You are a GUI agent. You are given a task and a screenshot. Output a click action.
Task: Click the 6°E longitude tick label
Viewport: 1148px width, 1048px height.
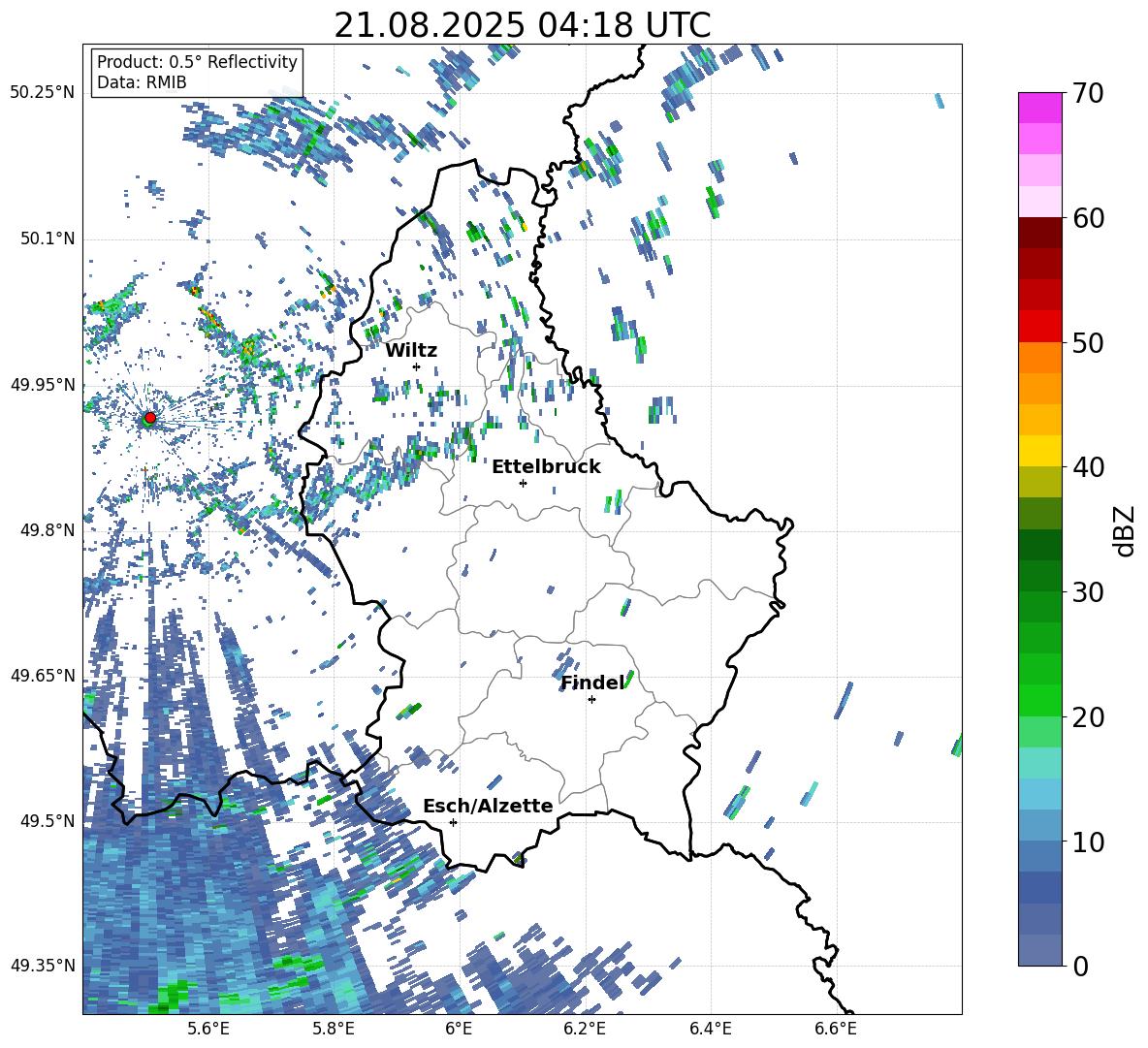tap(459, 1030)
